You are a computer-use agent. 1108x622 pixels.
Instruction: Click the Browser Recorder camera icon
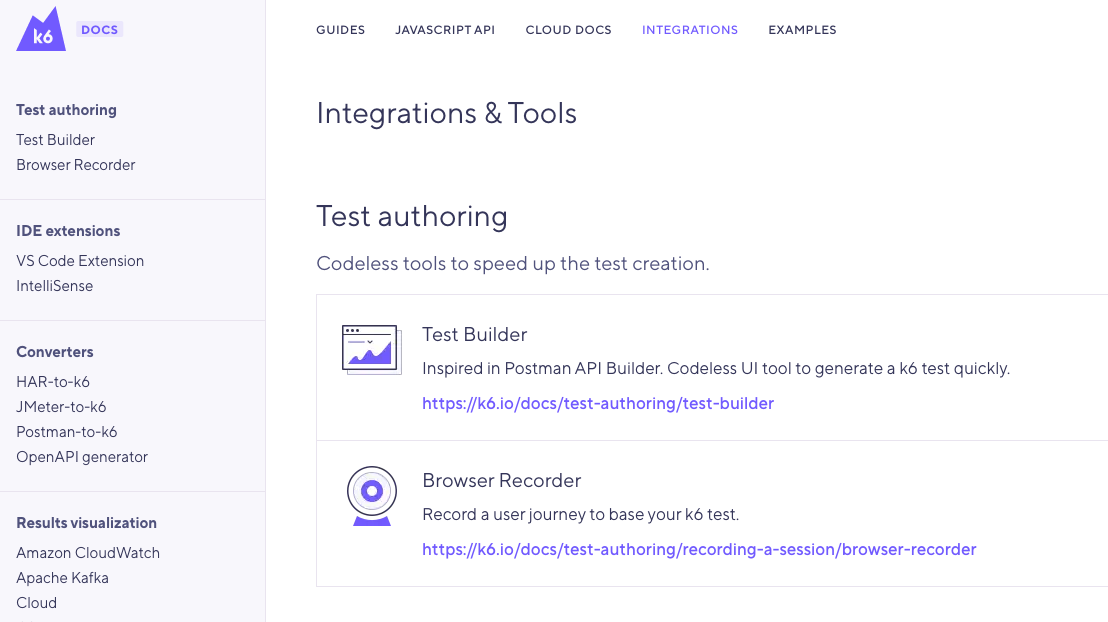click(372, 495)
